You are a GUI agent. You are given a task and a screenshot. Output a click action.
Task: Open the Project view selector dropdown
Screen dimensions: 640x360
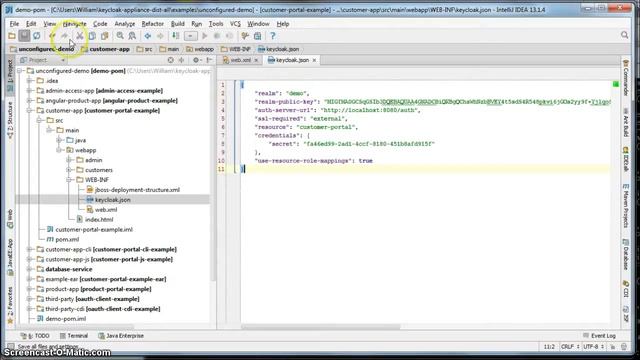(42, 60)
